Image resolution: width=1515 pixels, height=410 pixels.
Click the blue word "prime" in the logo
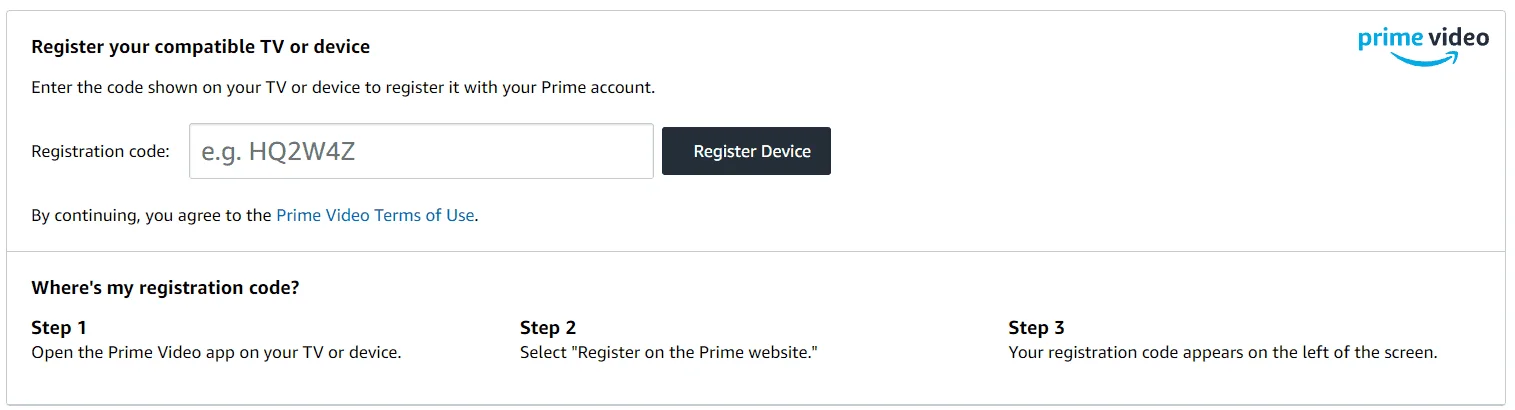(x=1390, y=40)
